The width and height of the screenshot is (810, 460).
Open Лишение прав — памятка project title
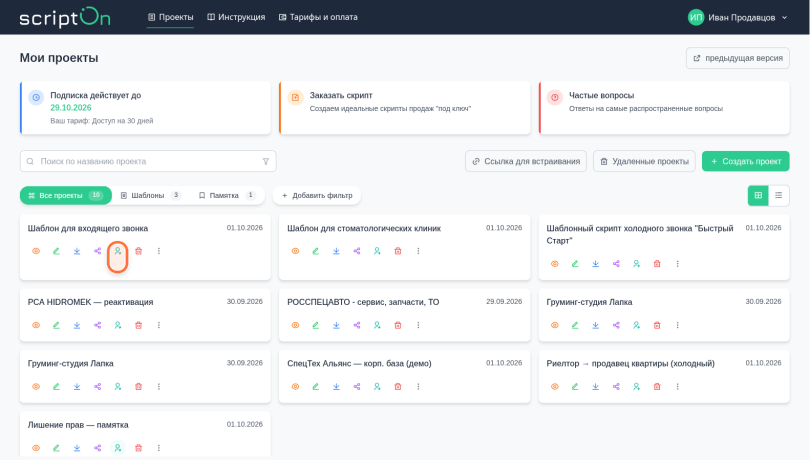(x=78, y=425)
